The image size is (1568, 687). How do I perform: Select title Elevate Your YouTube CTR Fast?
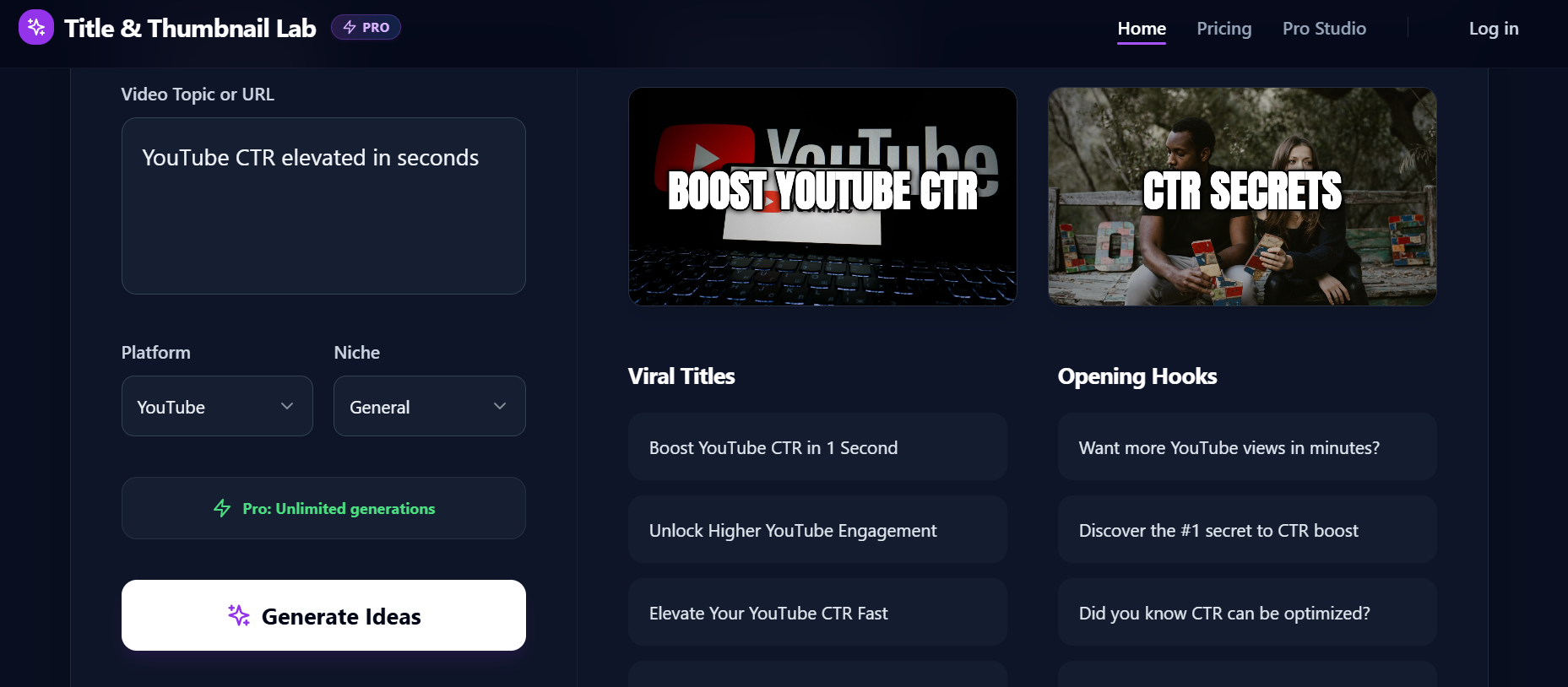point(817,613)
